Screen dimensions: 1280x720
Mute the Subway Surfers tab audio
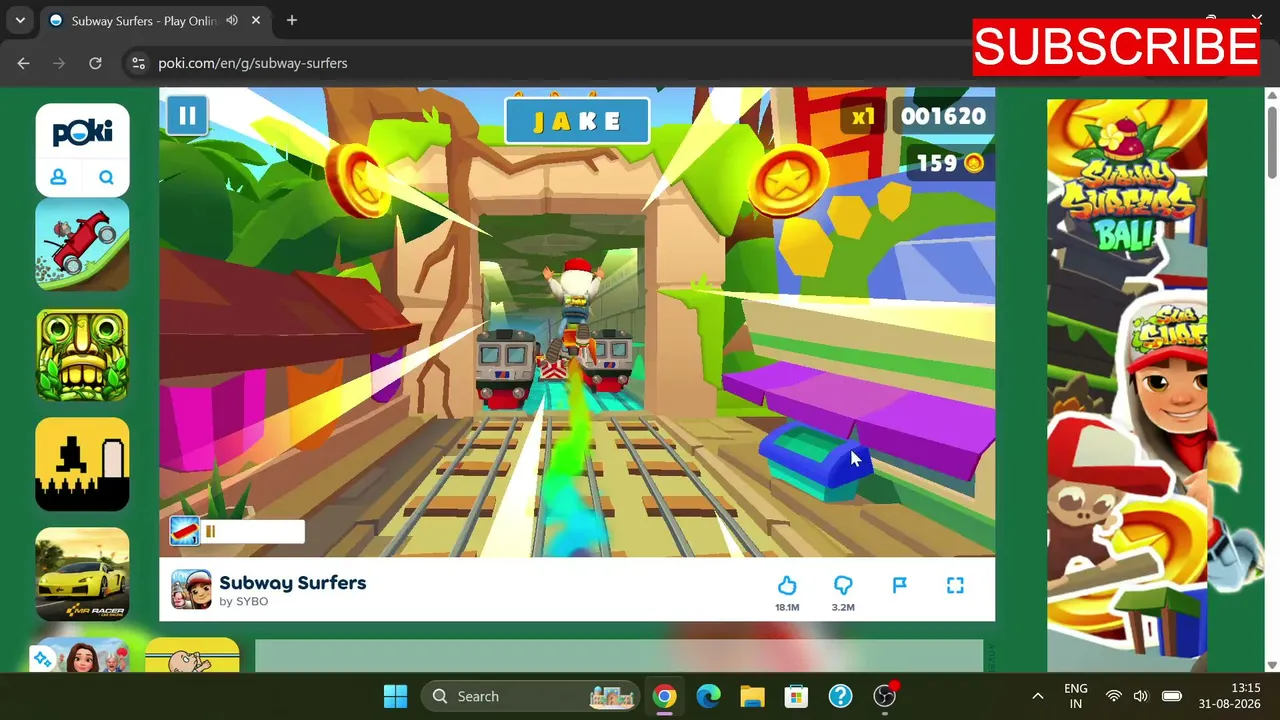[232, 20]
